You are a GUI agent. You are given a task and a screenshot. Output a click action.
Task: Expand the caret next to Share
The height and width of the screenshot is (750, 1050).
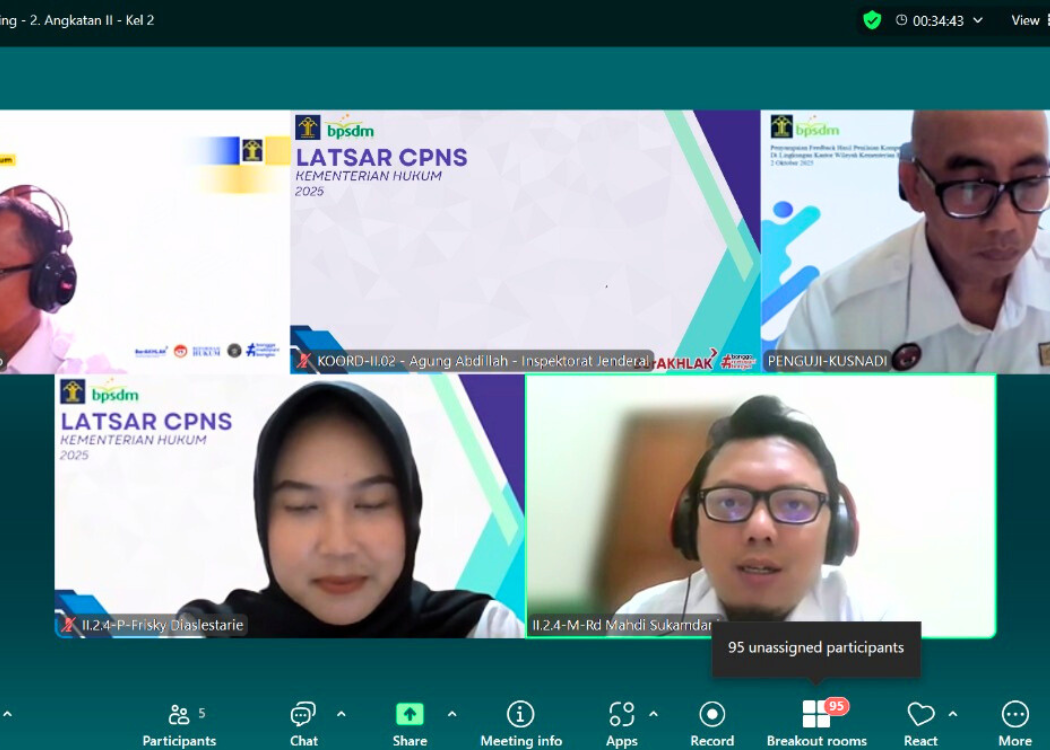point(451,714)
